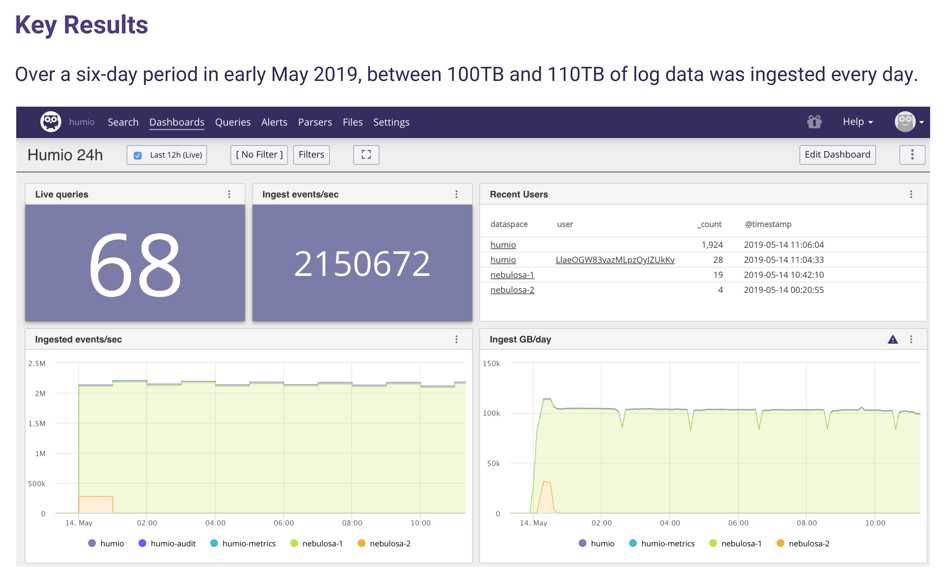Click the Live queries value 68
This screenshot has height=581, width=950.
click(135, 265)
